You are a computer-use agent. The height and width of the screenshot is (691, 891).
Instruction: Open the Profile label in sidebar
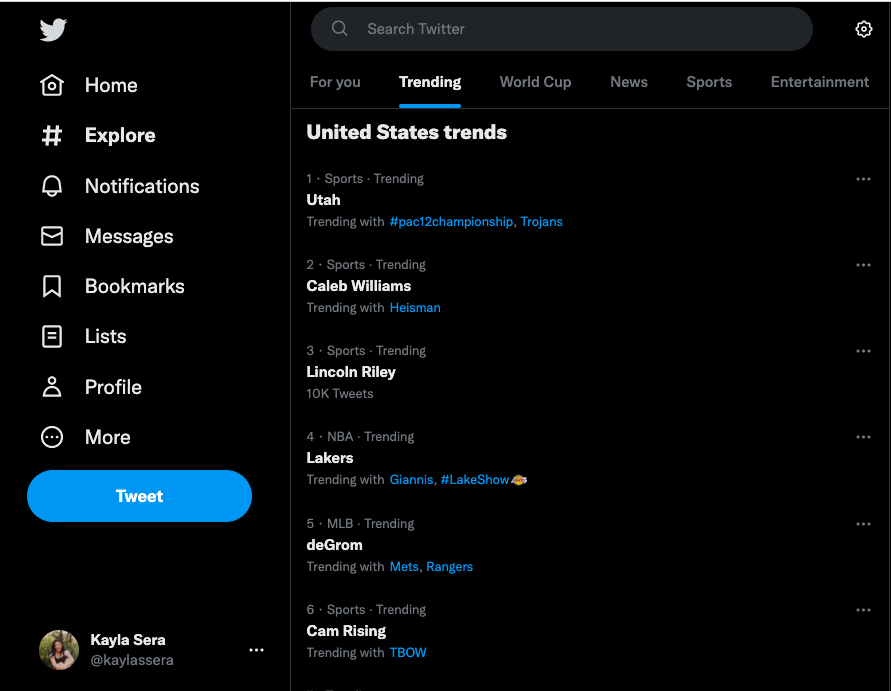[x=113, y=387]
